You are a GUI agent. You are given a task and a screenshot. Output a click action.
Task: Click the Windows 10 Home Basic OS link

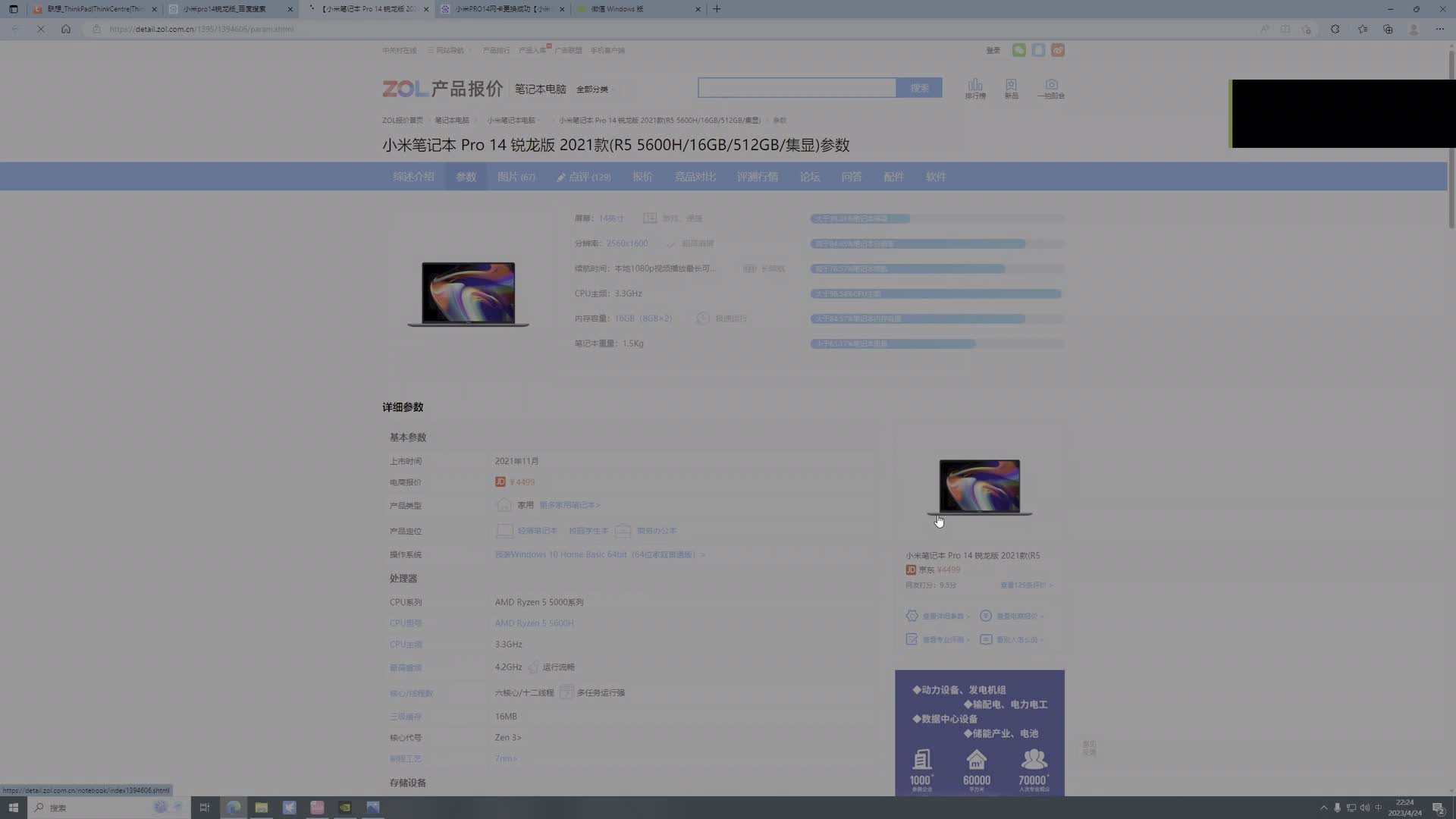point(599,554)
